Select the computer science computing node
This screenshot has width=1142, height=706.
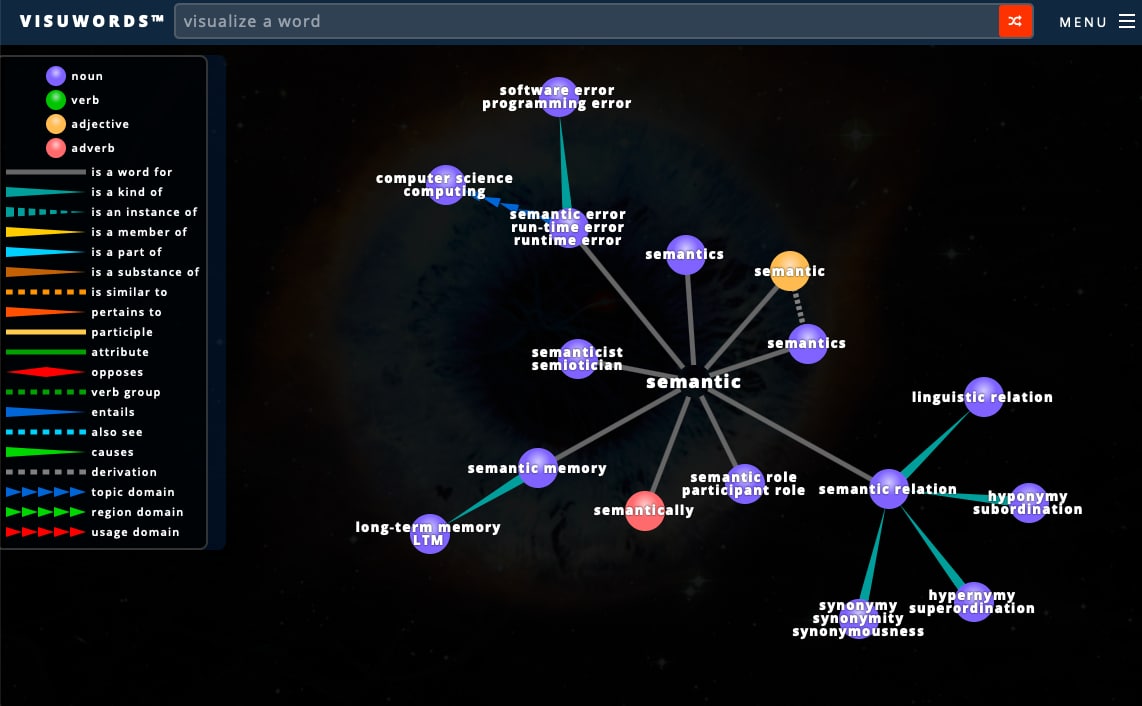(446, 184)
